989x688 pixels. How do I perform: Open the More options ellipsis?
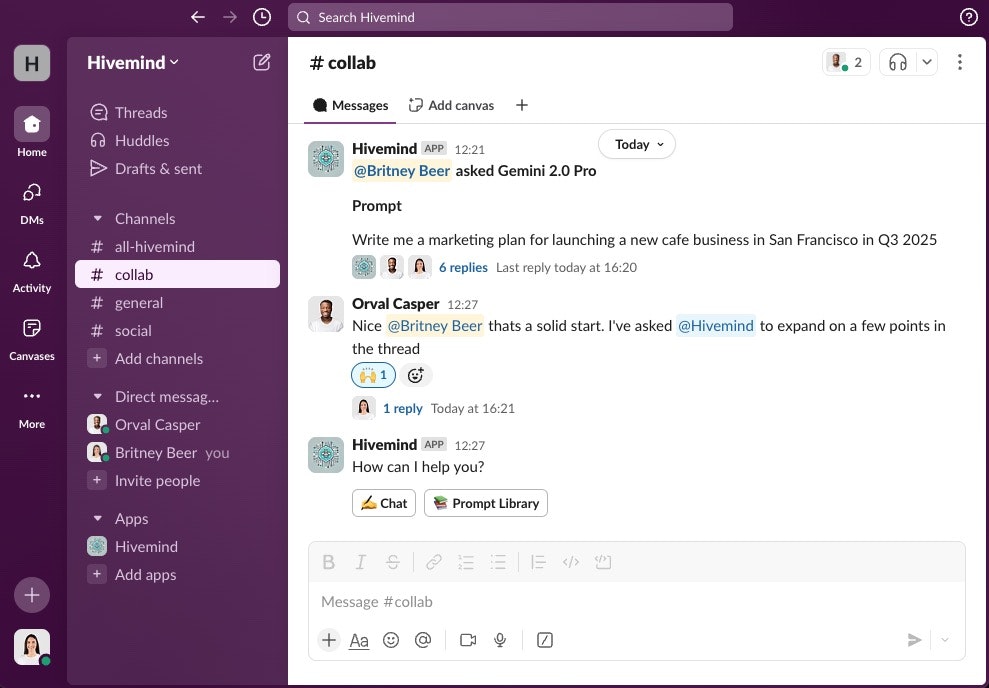[32, 408]
